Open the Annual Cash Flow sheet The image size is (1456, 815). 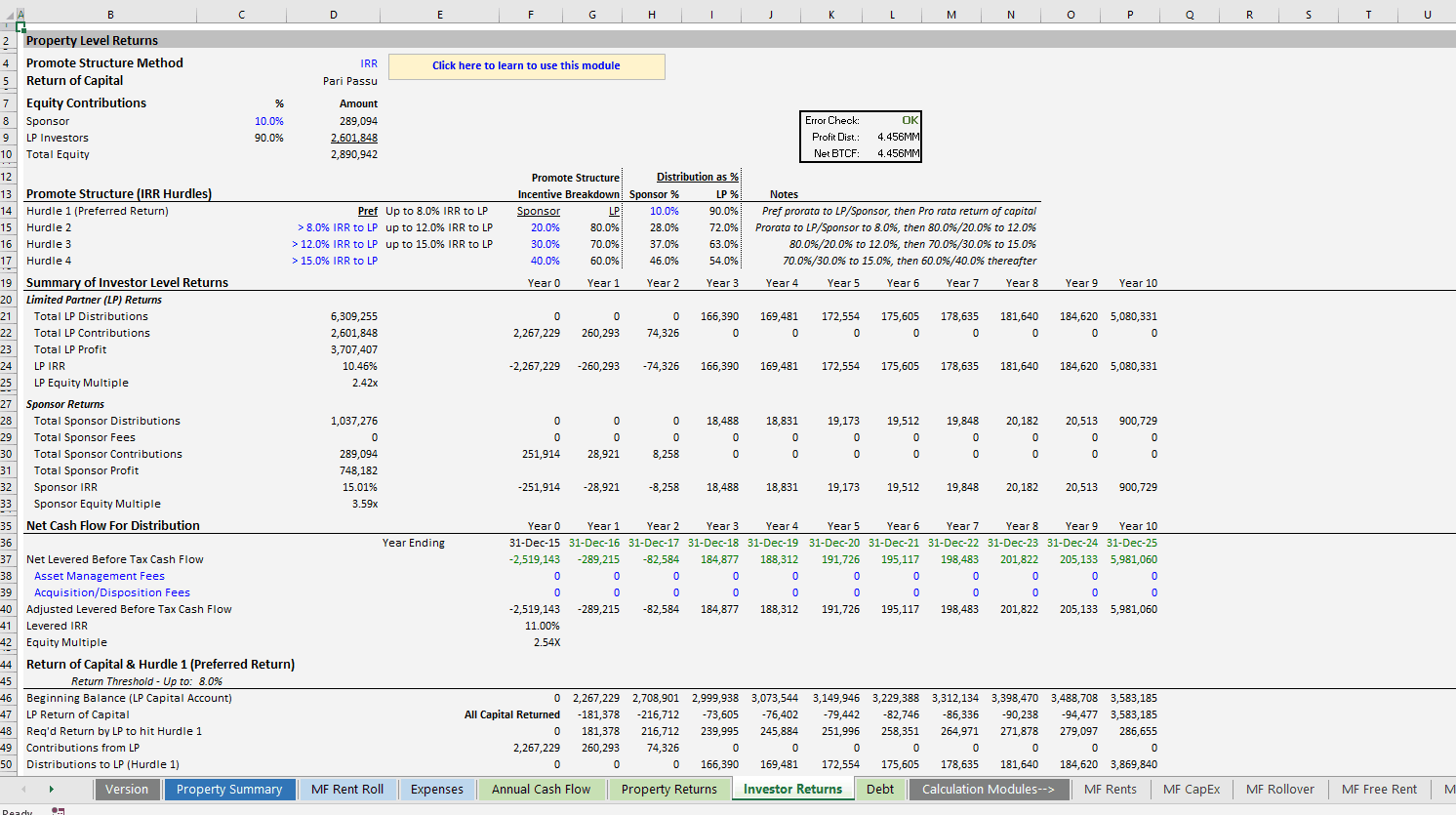[542, 789]
